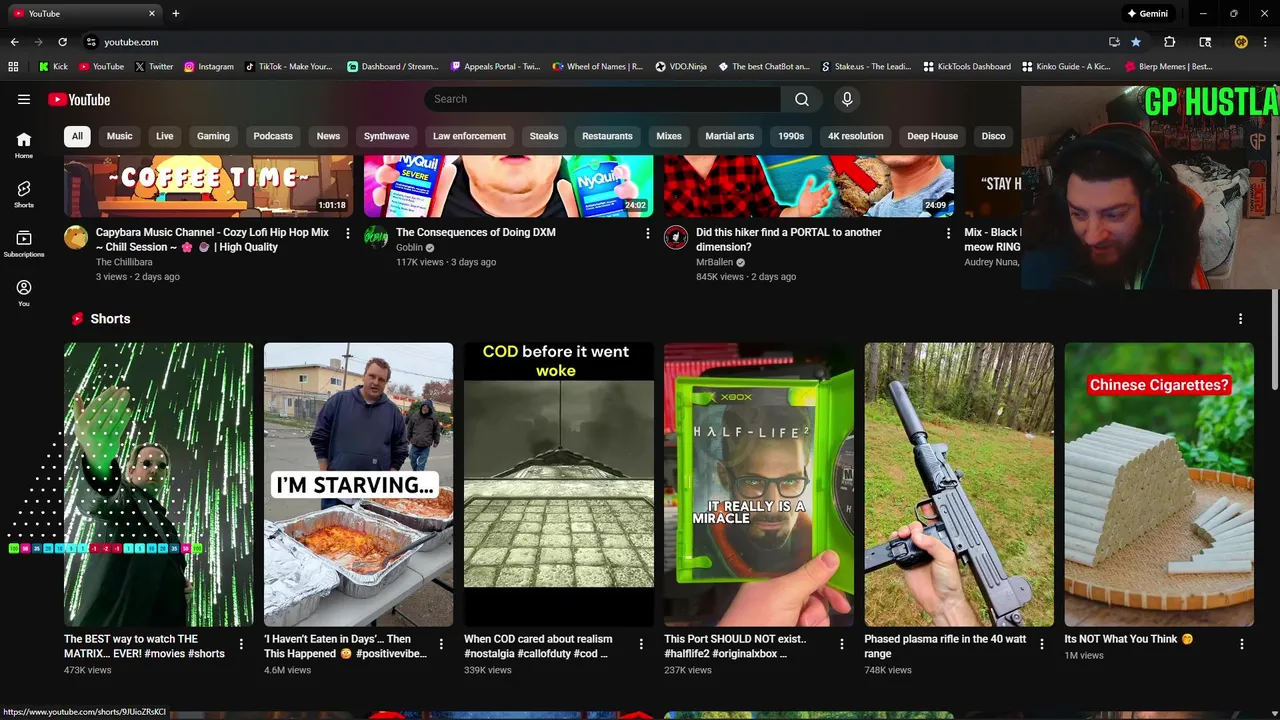
Task: Select the Law enforcement filter chip
Action: pyautogui.click(x=469, y=136)
